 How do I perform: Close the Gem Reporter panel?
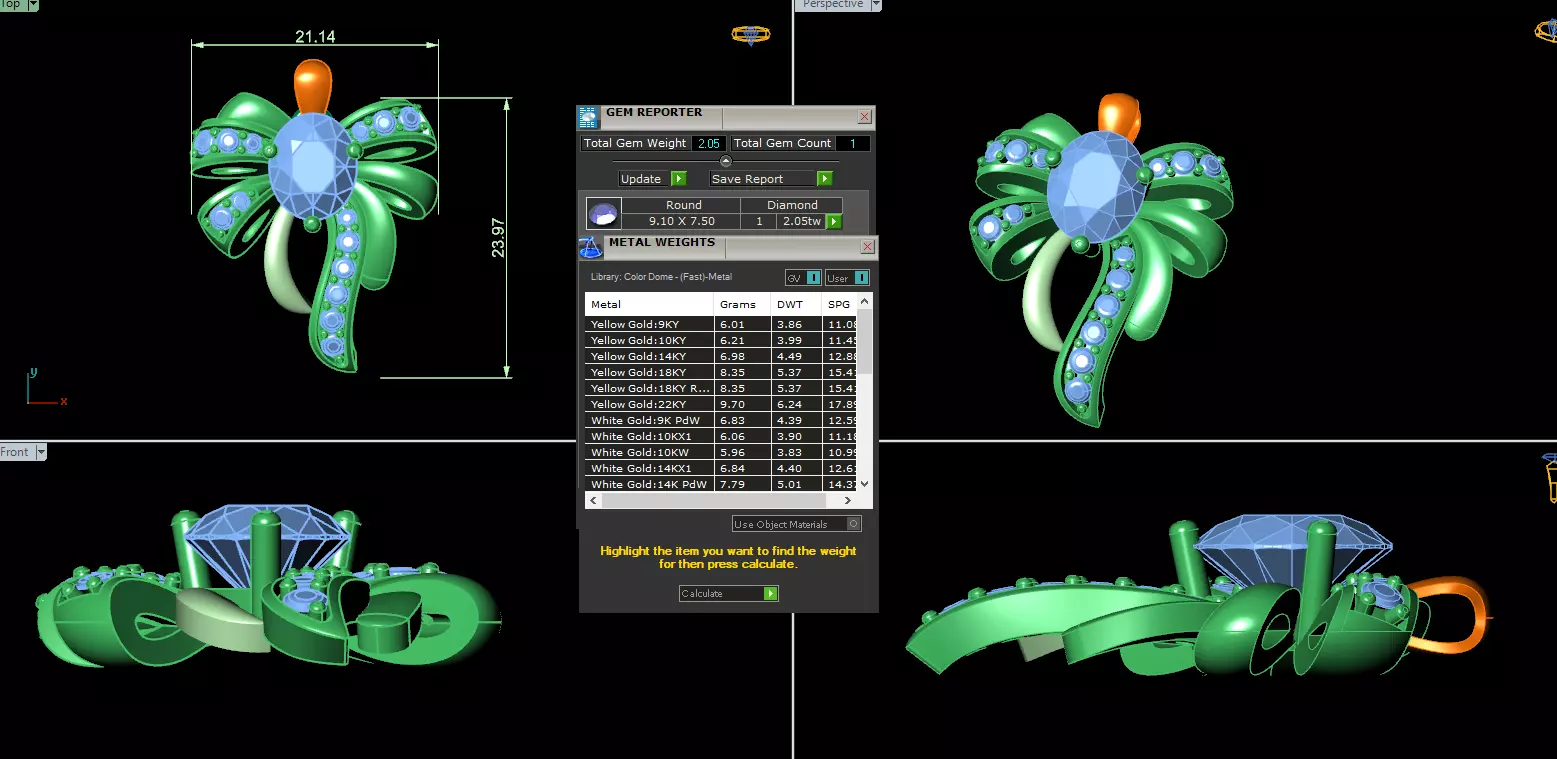point(865,117)
